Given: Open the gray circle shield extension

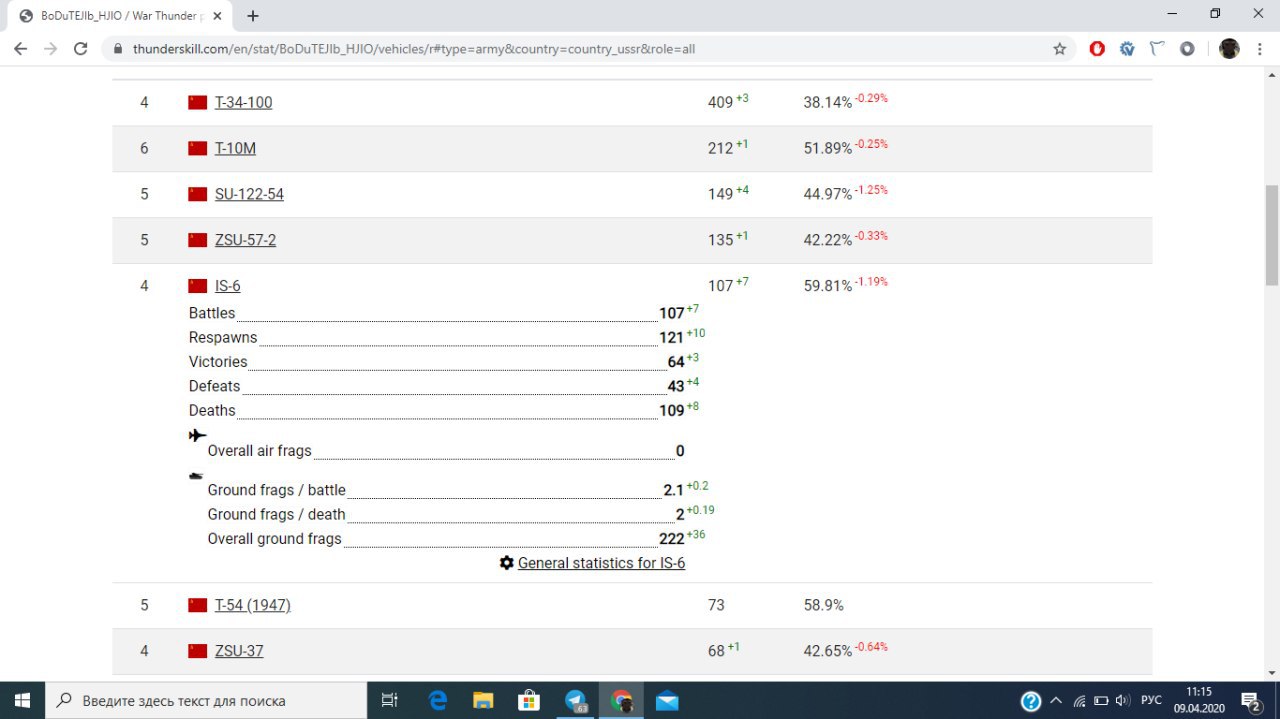Looking at the screenshot, I should [1187, 48].
